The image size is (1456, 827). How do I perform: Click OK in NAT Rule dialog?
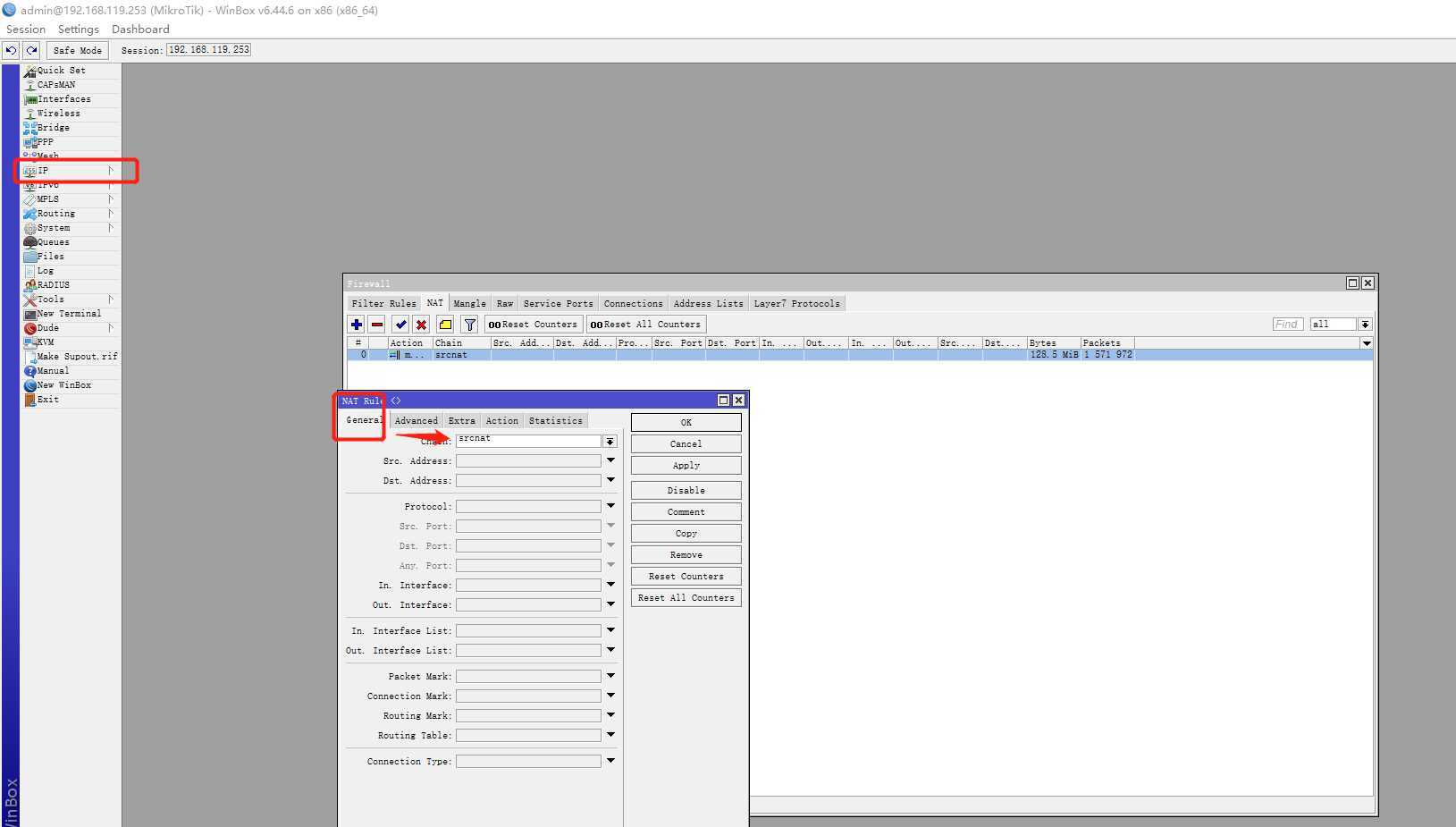click(686, 423)
